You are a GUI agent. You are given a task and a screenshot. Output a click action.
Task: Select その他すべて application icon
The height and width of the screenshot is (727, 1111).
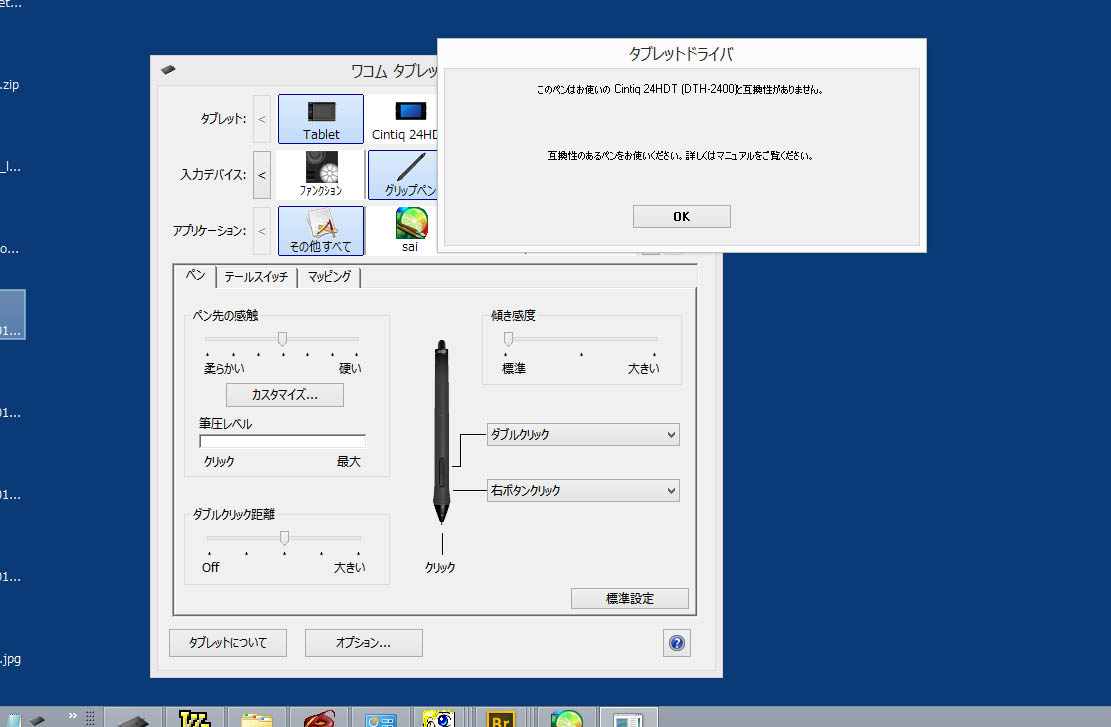(321, 230)
